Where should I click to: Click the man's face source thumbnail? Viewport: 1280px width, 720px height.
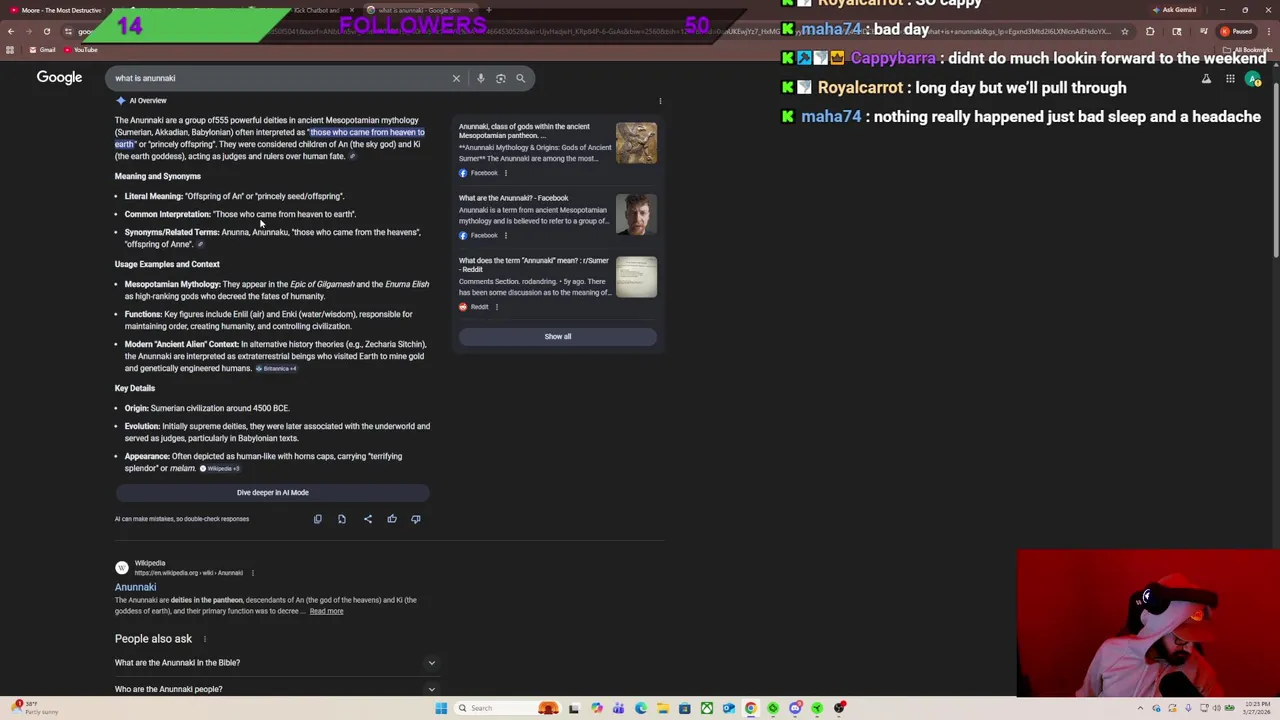click(x=636, y=214)
